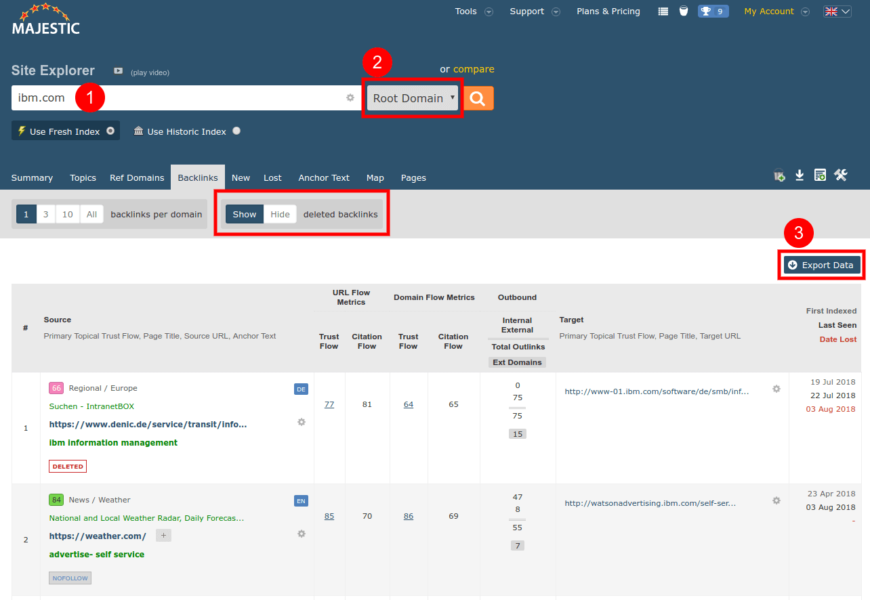
Task: Open the list view icon in top bar
Action: click(x=663, y=11)
